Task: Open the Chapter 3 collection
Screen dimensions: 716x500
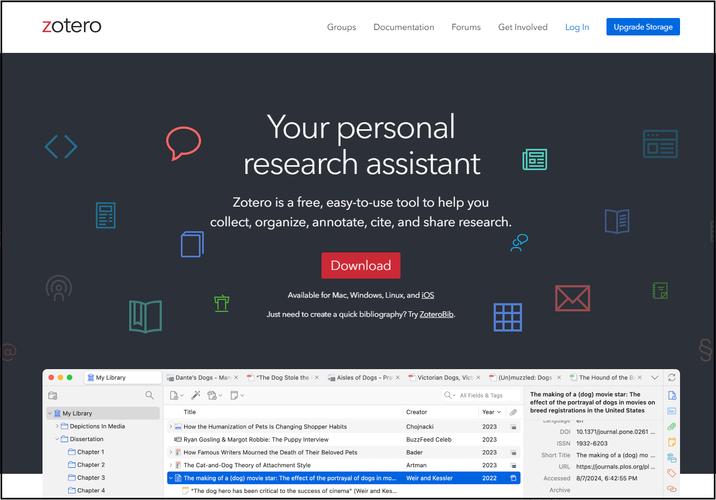Action: [x=86, y=477]
